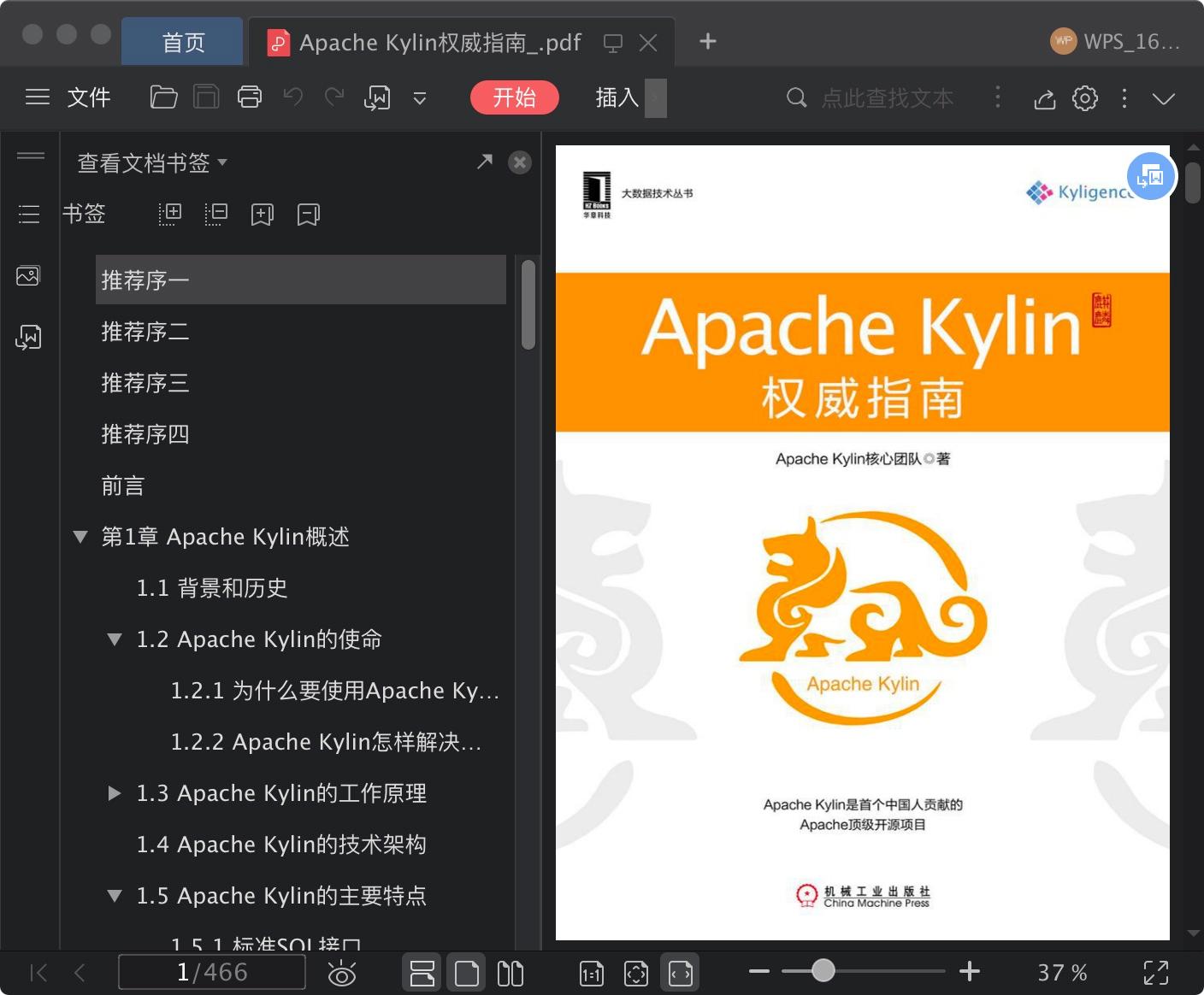This screenshot has width=1204, height=995.
Task: Open the thumbnails sidebar icon
Action: (28, 275)
